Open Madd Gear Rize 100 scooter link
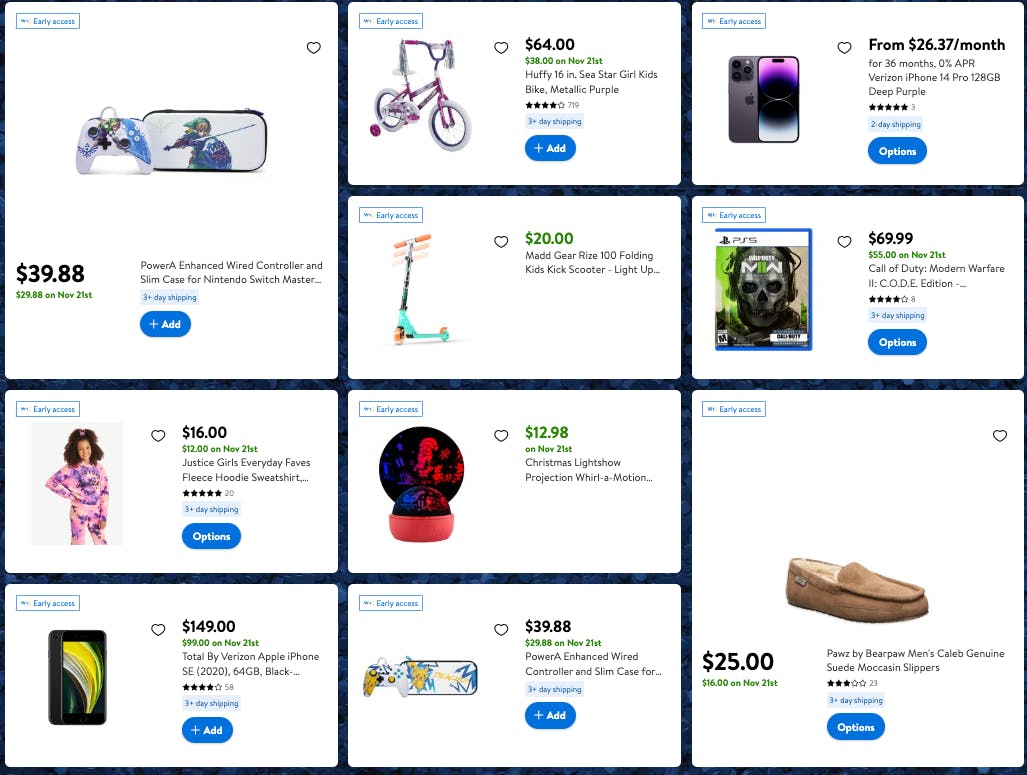The width and height of the screenshot is (1027, 775). pyautogui.click(x=592, y=263)
